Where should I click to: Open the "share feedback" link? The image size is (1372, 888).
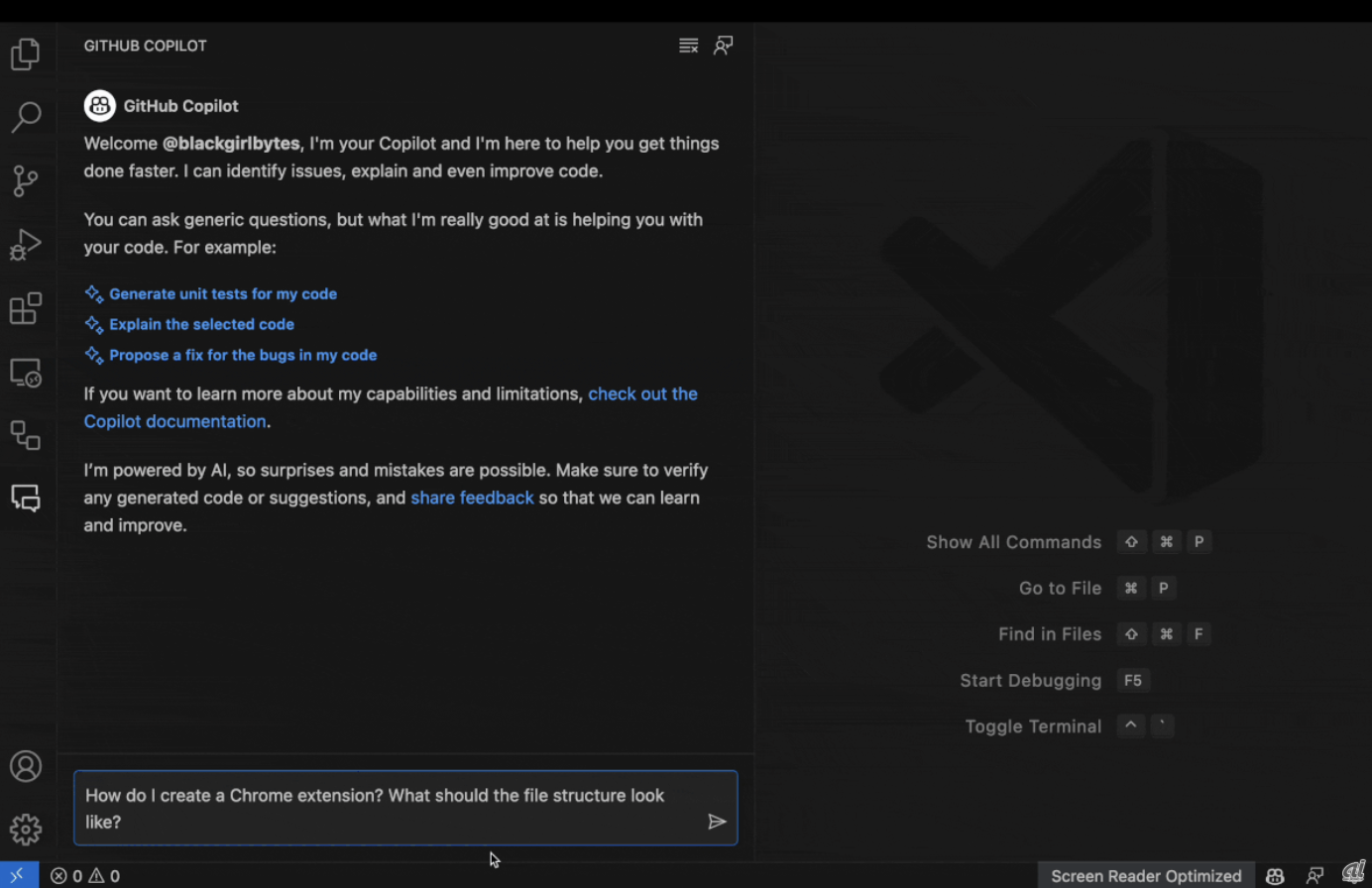472,498
